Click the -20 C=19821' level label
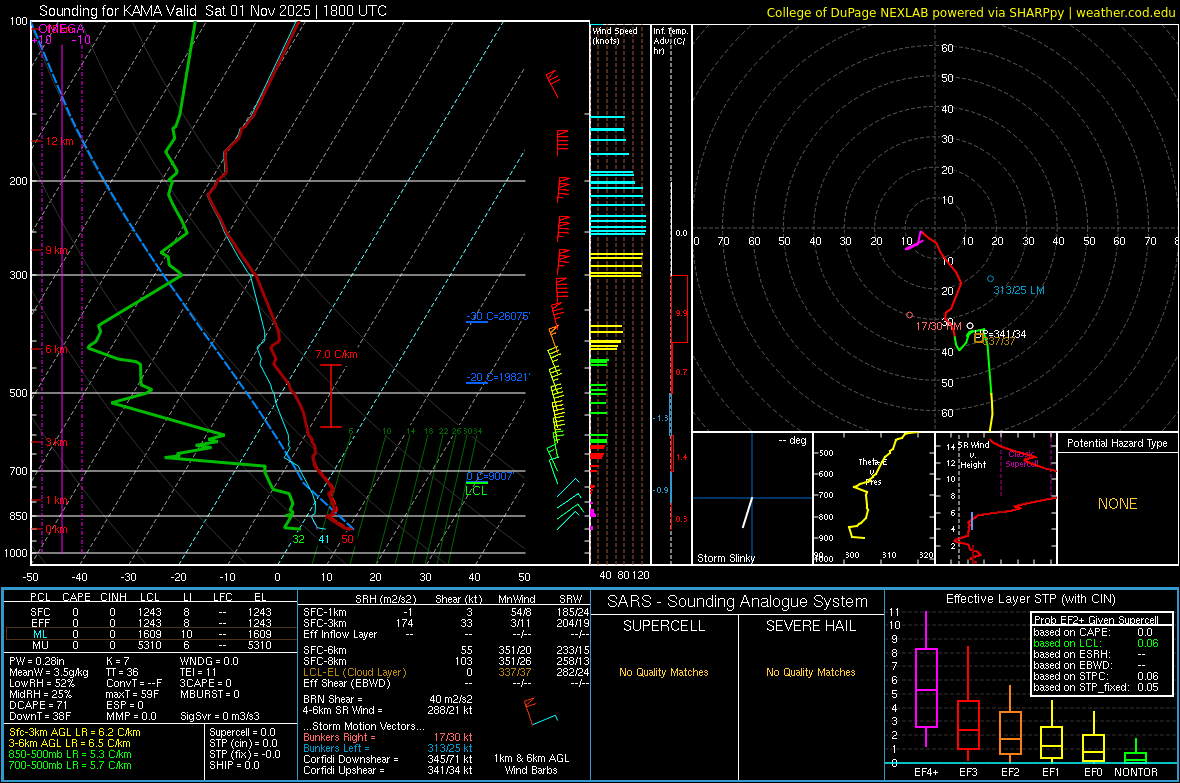Screen dimensions: 1180x783 point(498,377)
